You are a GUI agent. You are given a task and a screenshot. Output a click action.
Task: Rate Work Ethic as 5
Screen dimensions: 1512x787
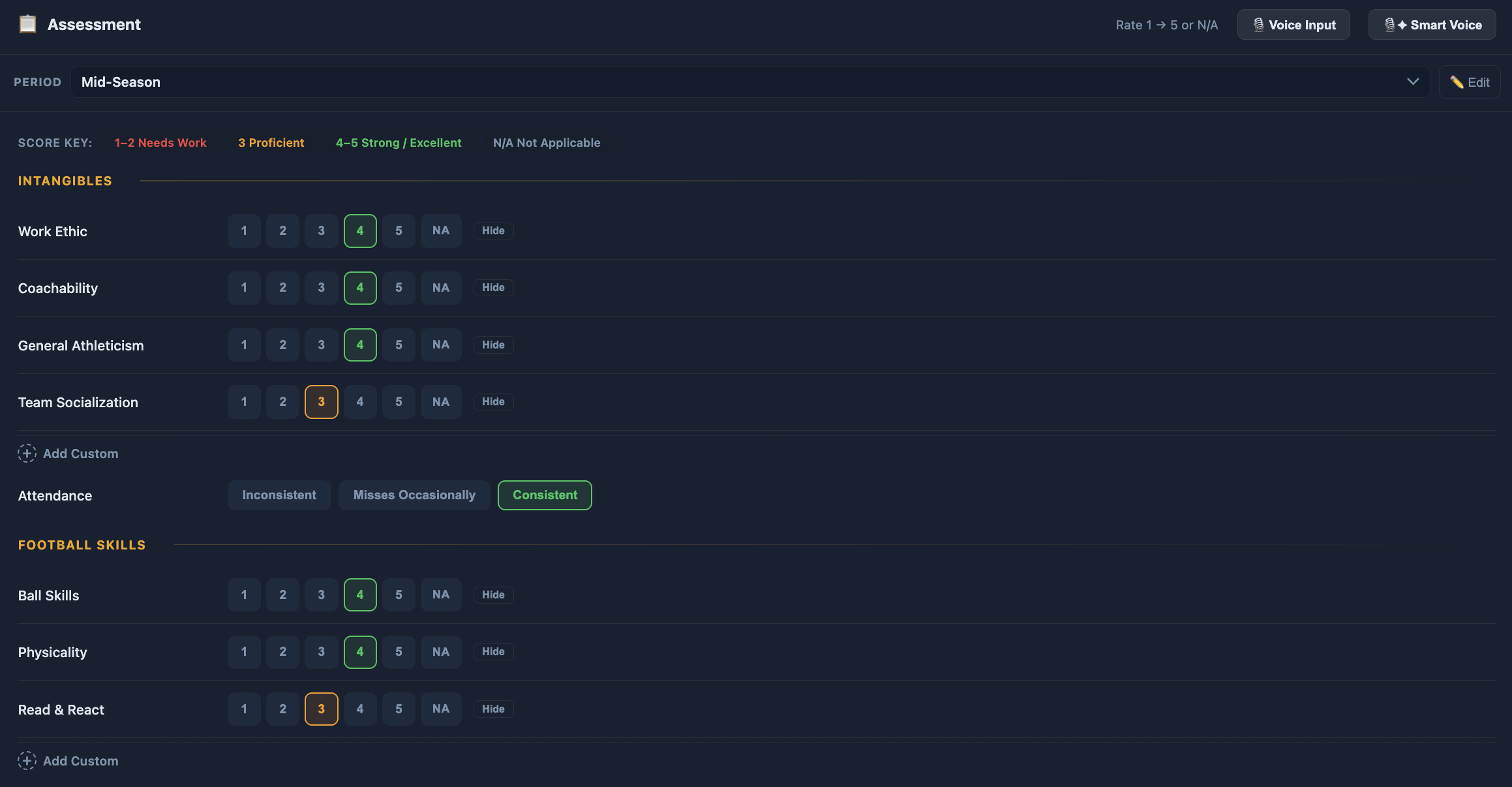(399, 231)
